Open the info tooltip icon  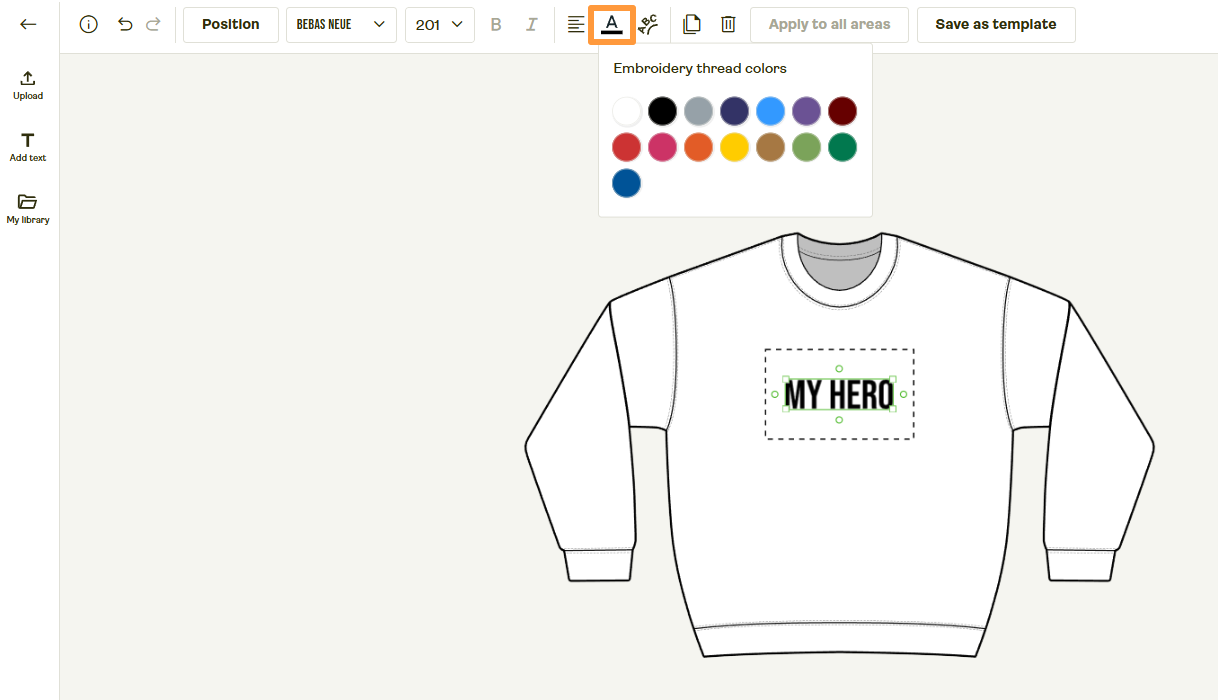click(x=88, y=24)
